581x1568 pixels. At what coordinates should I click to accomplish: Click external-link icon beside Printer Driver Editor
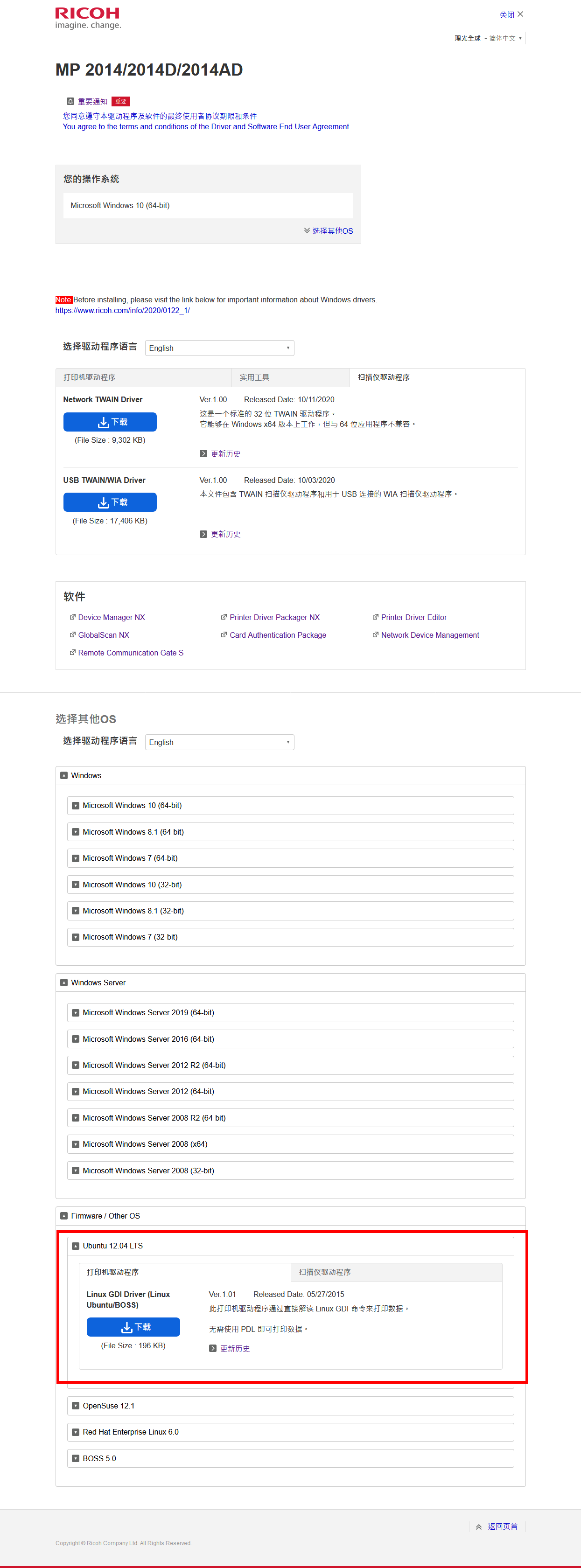[376, 617]
